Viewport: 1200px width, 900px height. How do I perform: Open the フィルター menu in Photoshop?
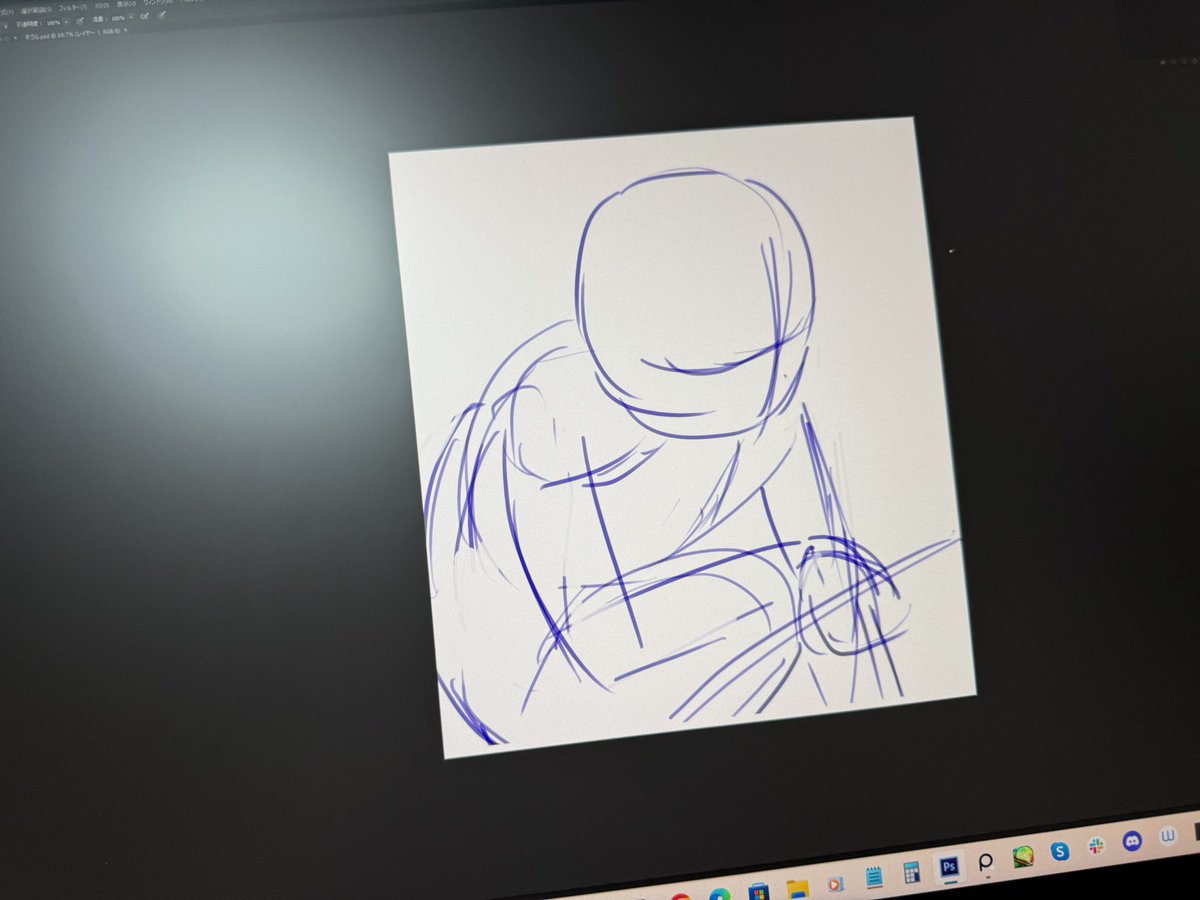tap(73, 7)
